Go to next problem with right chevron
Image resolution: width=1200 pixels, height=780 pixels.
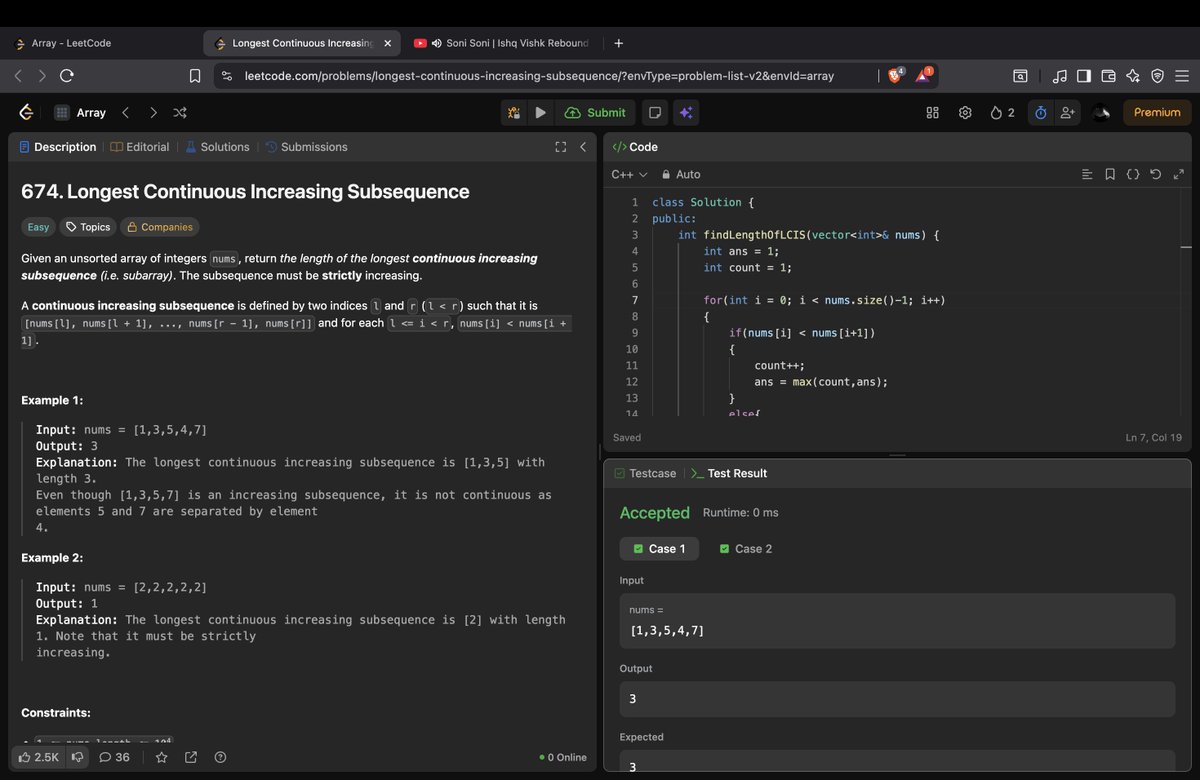coord(152,113)
